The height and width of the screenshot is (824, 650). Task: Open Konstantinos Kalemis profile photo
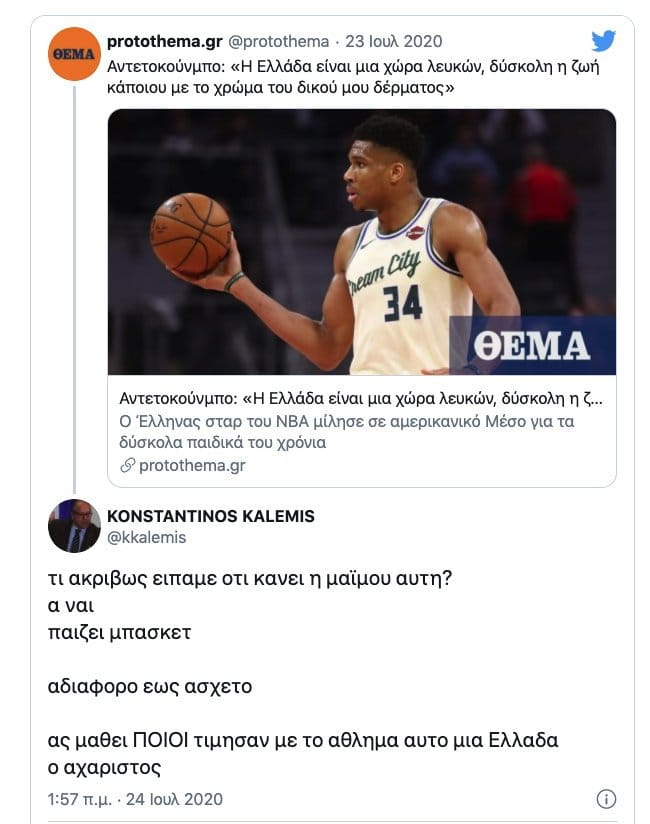point(74,526)
